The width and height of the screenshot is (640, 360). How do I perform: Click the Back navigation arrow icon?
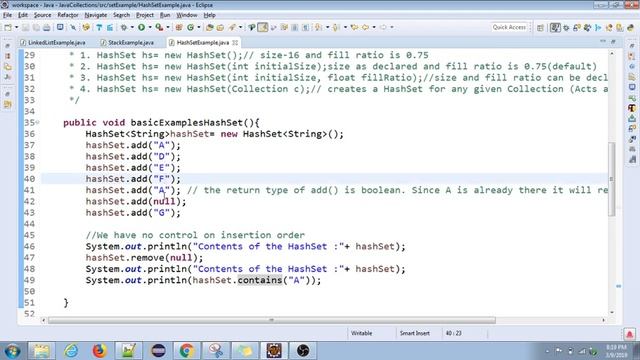pos(365,27)
